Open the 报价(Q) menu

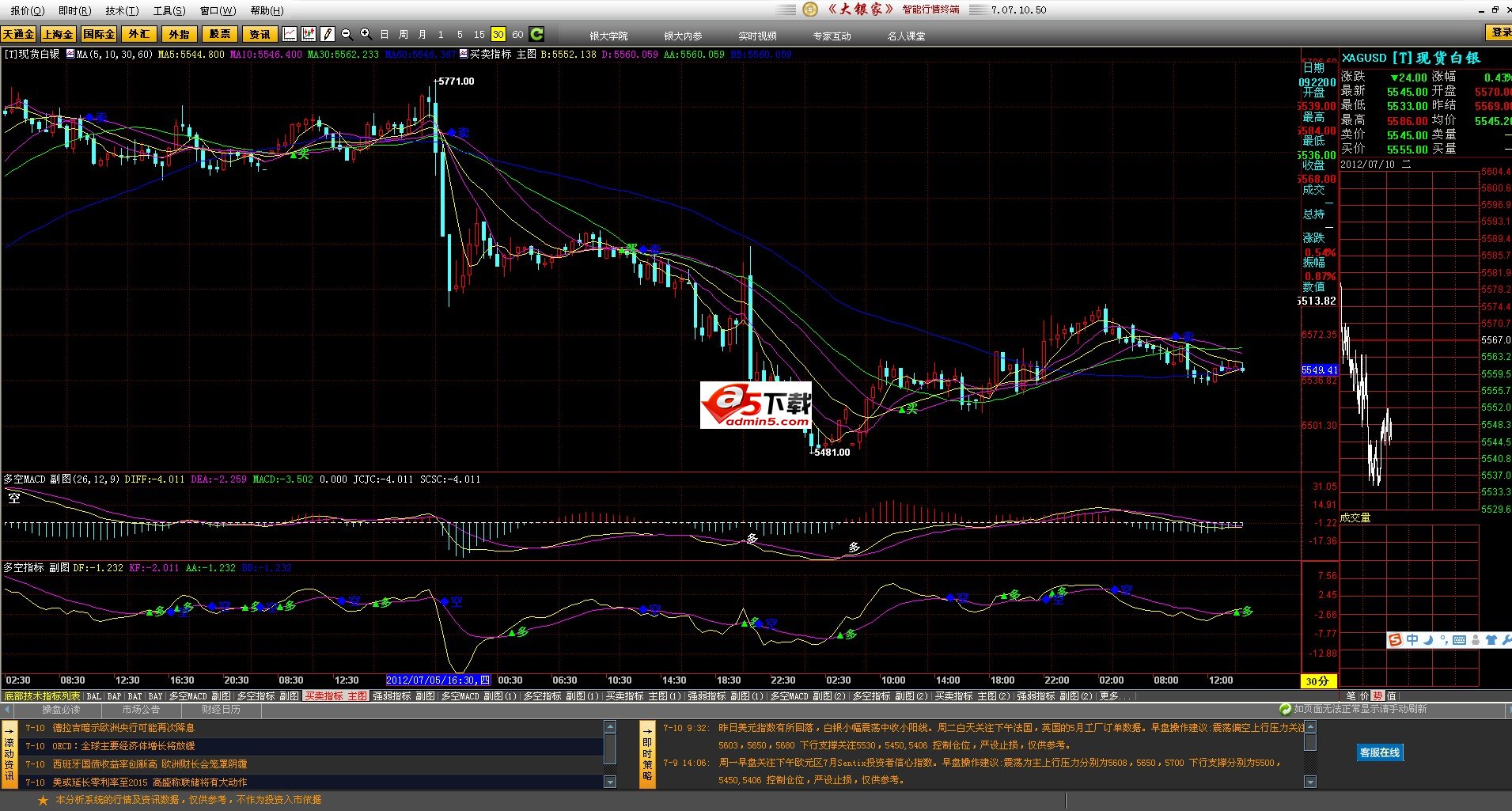tap(28, 10)
